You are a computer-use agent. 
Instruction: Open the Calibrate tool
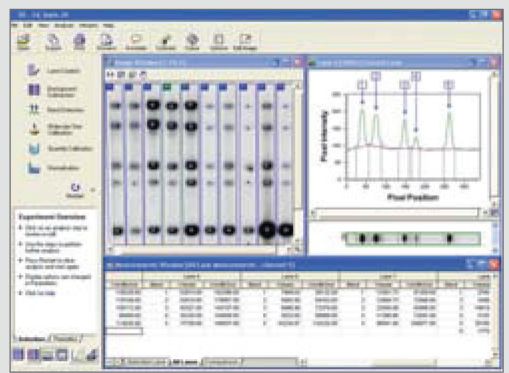[x=165, y=41]
